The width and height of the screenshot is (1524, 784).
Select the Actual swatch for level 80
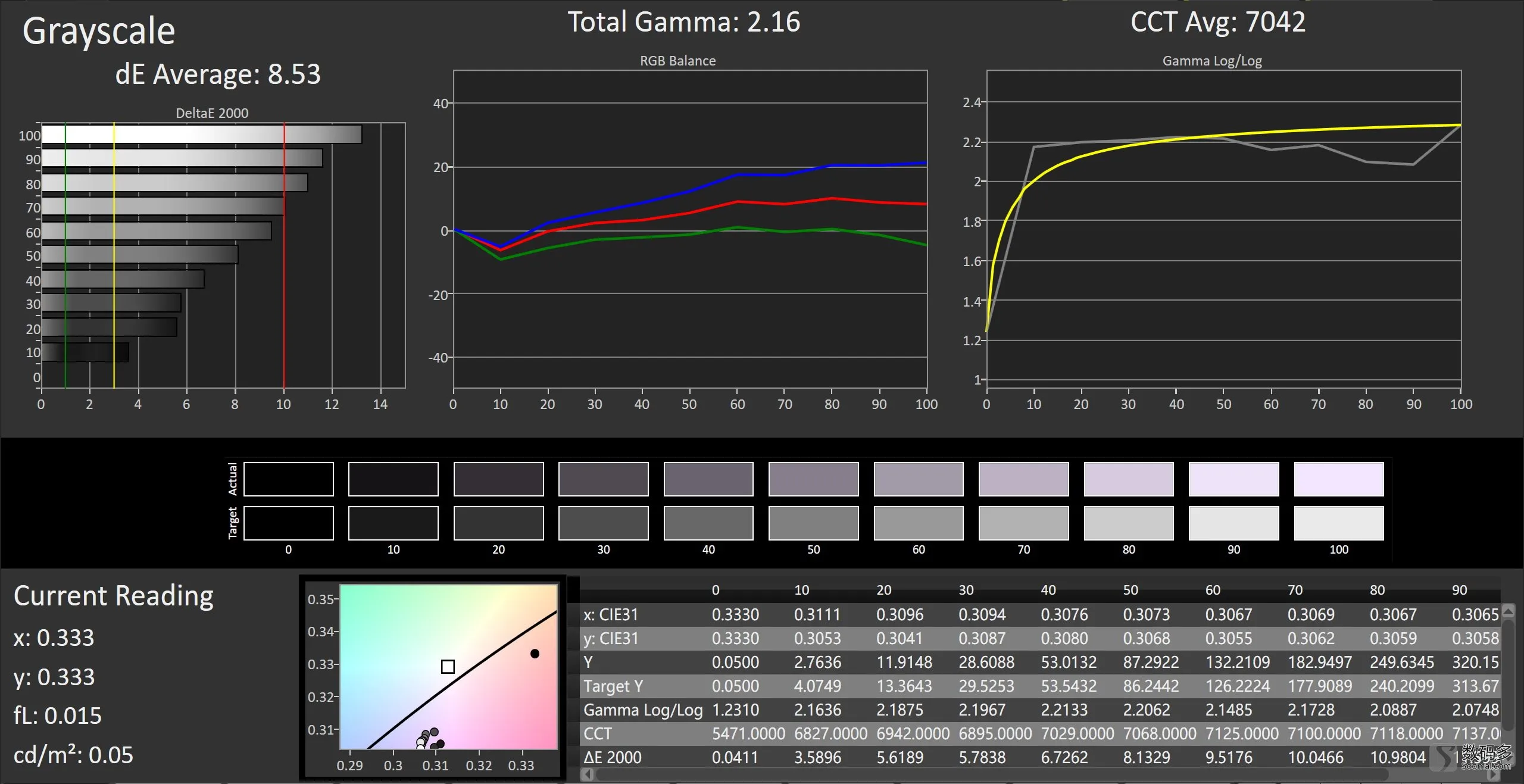tap(1129, 479)
